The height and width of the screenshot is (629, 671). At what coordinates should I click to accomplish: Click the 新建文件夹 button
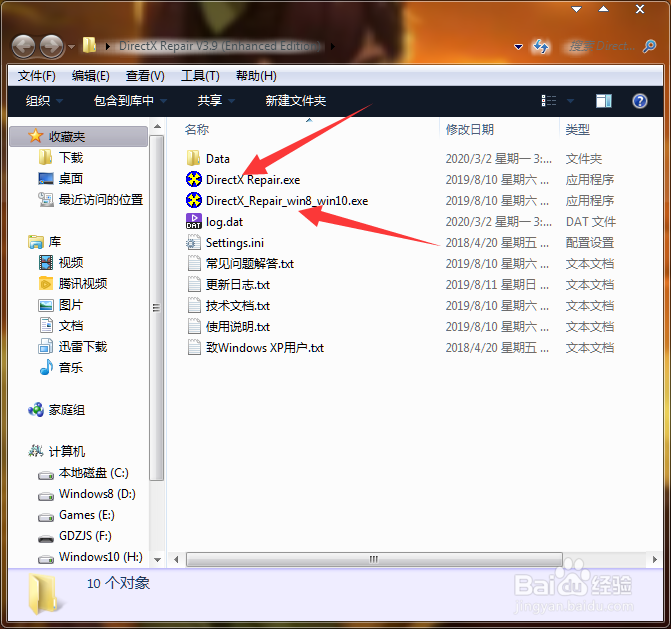(x=296, y=101)
